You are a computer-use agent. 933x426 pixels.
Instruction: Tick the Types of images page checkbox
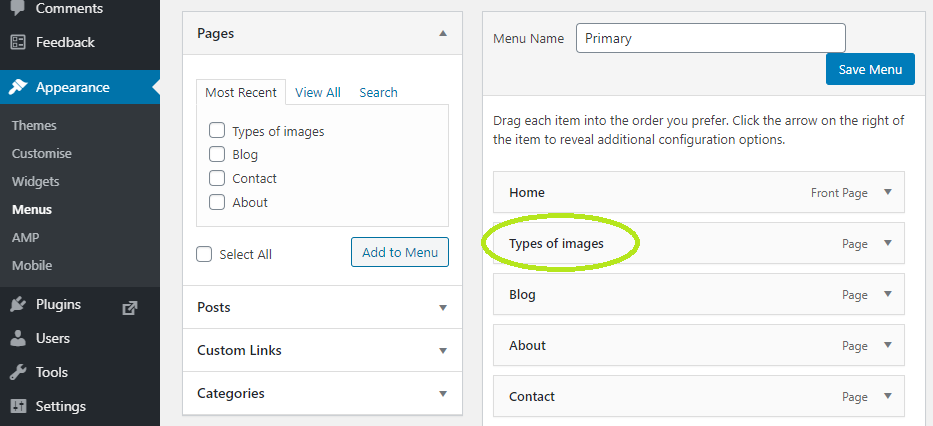click(217, 130)
